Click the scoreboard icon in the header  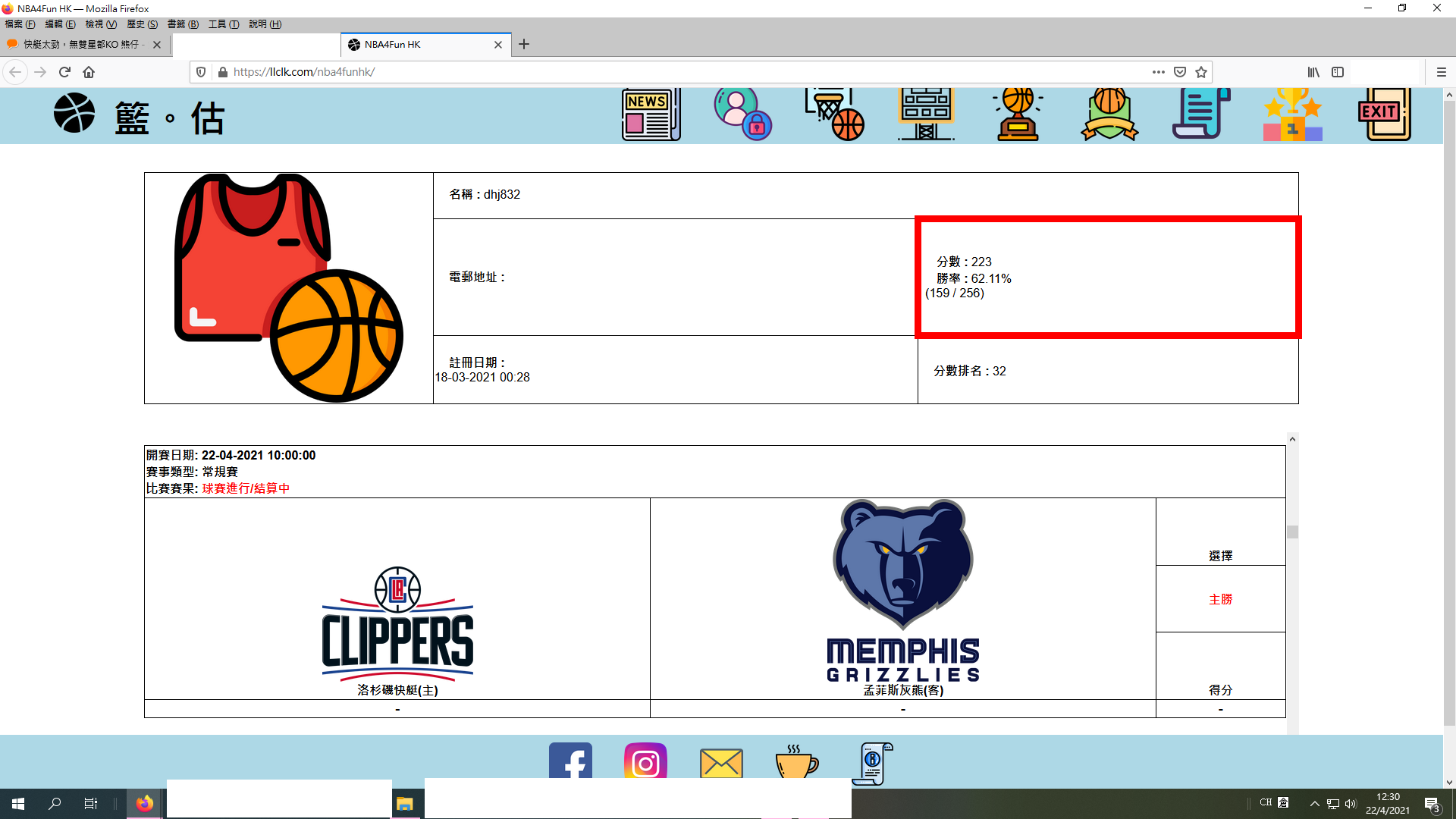(926, 115)
